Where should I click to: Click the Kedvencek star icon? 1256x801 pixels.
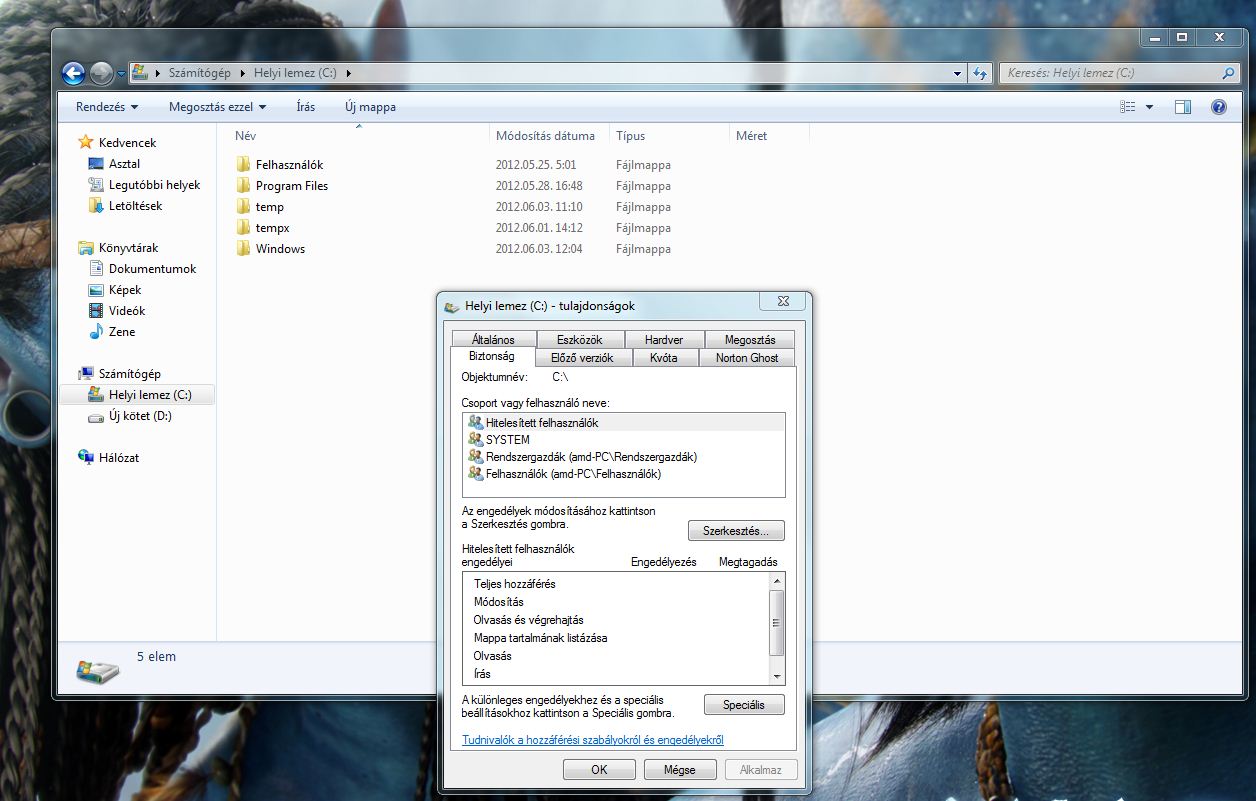[86, 143]
